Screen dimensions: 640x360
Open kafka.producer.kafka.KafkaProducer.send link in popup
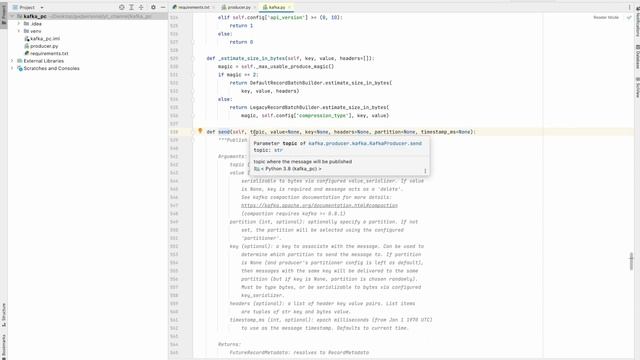(x=365, y=143)
